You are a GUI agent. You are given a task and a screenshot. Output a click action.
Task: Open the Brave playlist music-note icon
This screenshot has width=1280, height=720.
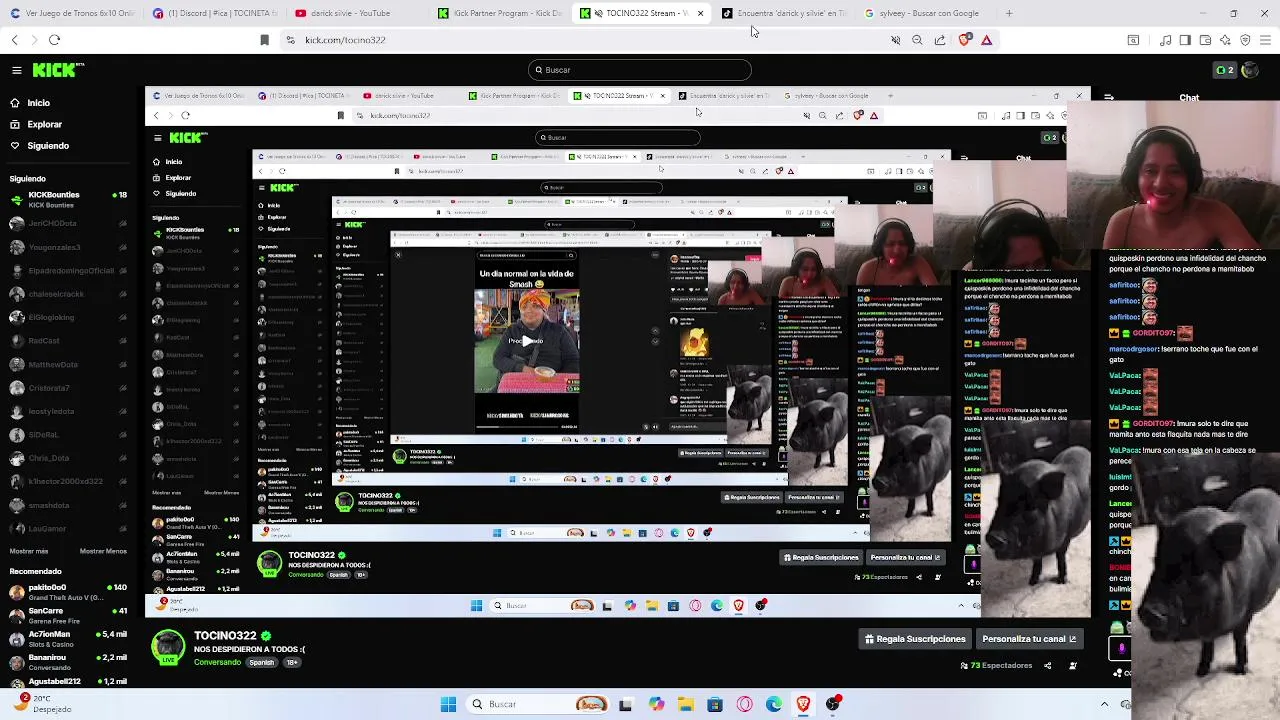click(x=1165, y=40)
